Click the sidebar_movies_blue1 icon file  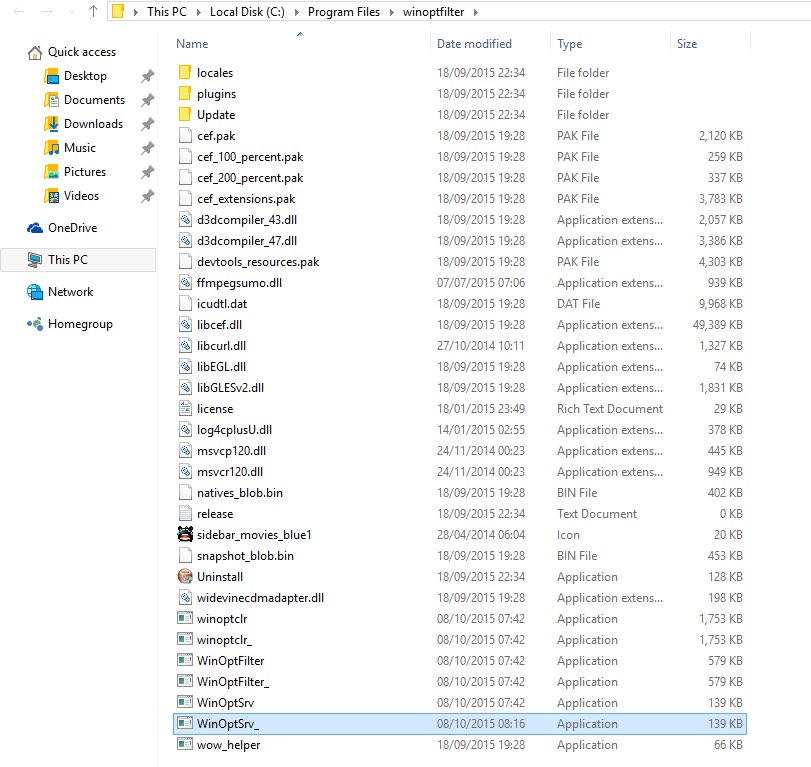(x=184, y=535)
